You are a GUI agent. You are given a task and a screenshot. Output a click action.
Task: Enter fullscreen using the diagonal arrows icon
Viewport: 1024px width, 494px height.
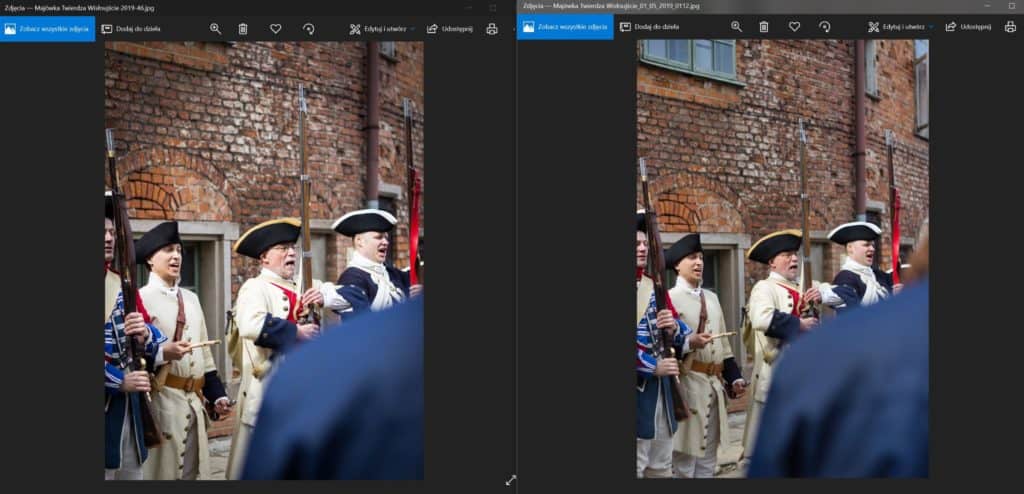coord(510,480)
